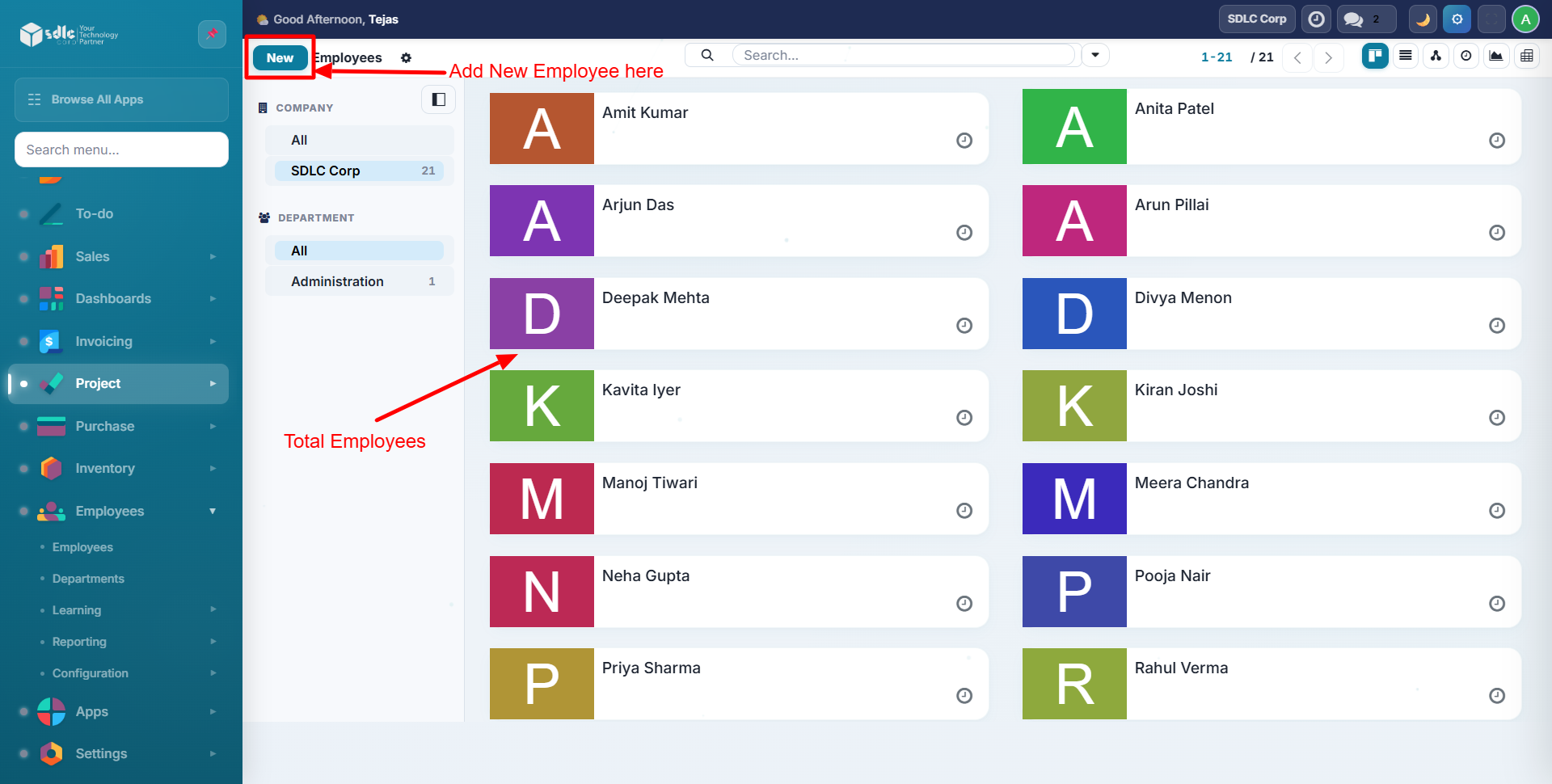Click the fullscreen icon in header
The image size is (1552, 784).
1491,19
